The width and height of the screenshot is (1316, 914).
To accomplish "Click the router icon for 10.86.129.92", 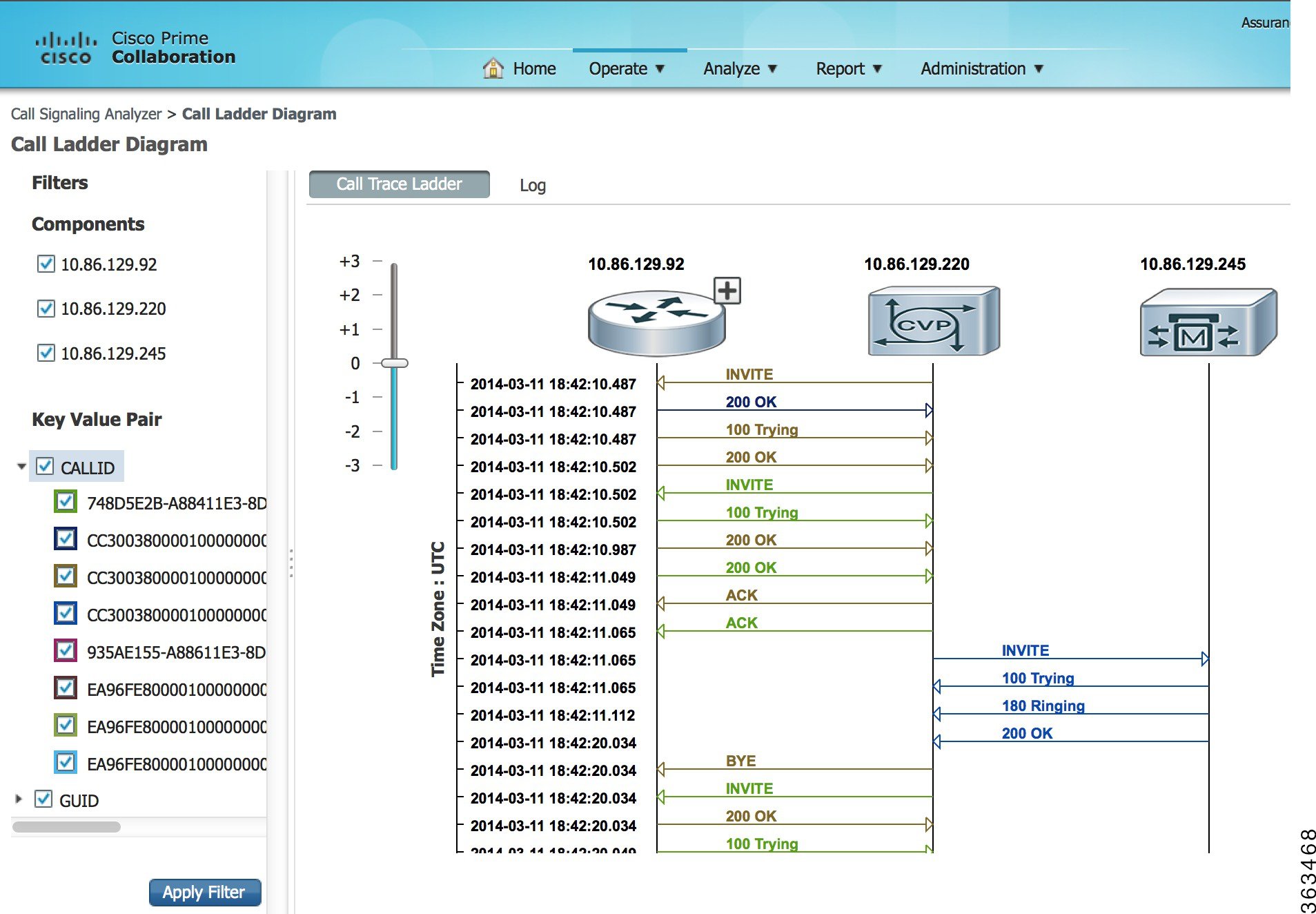I will [656, 319].
